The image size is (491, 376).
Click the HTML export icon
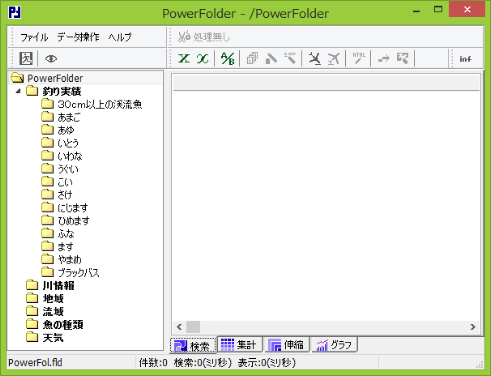(359, 59)
